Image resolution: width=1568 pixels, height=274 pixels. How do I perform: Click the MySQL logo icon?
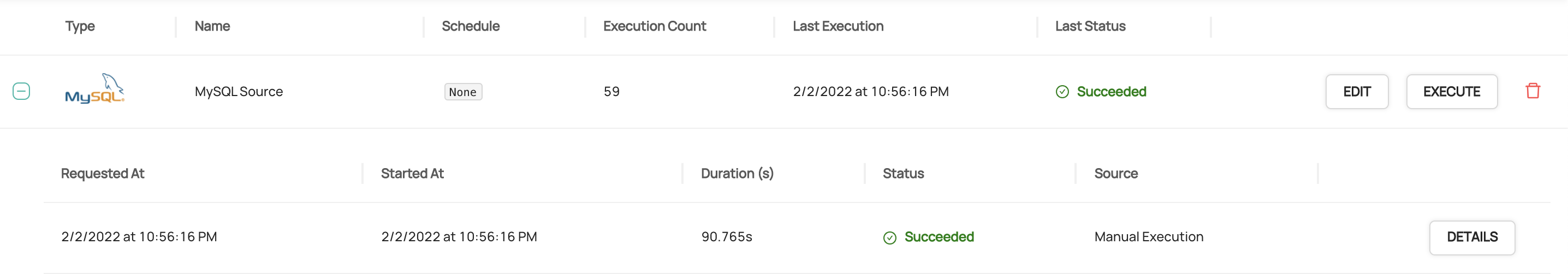point(94,90)
